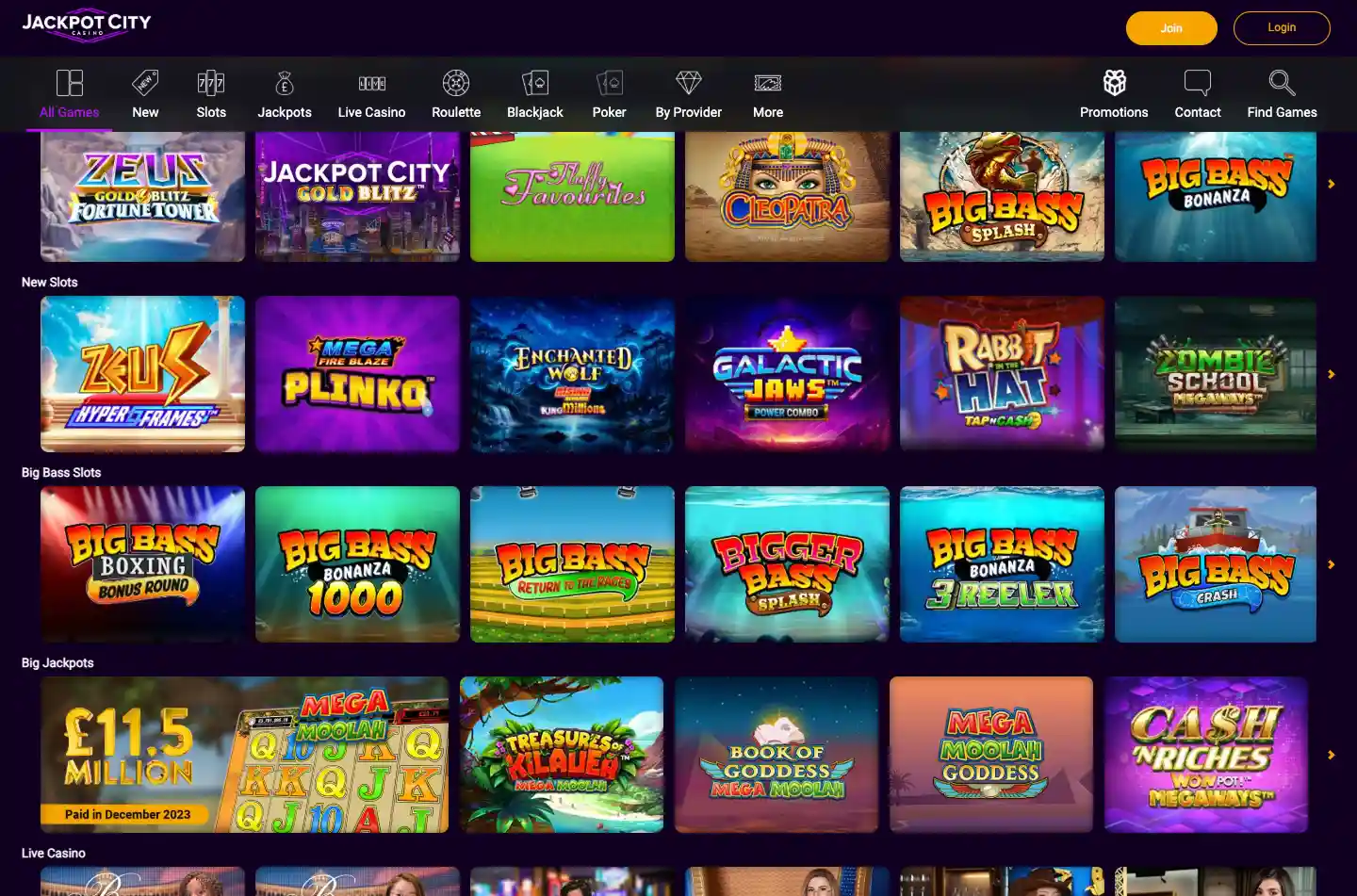Expand the Big Jackpots row arrow
Screen dimensions: 1357x896
click(x=1331, y=754)
